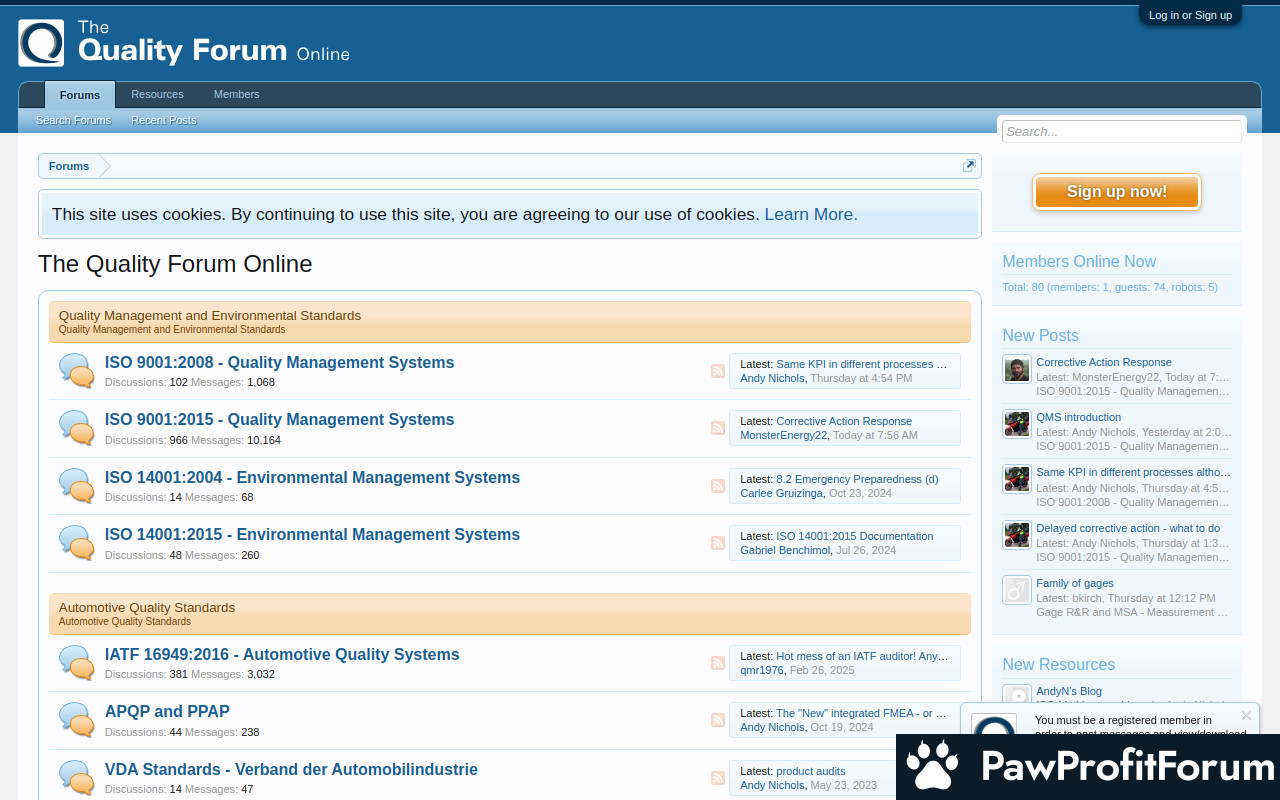Open latest thread Hot mess of an IATF auditor
The width and height of the screenshot is (1280, 800).
click(x=863, y=656)
